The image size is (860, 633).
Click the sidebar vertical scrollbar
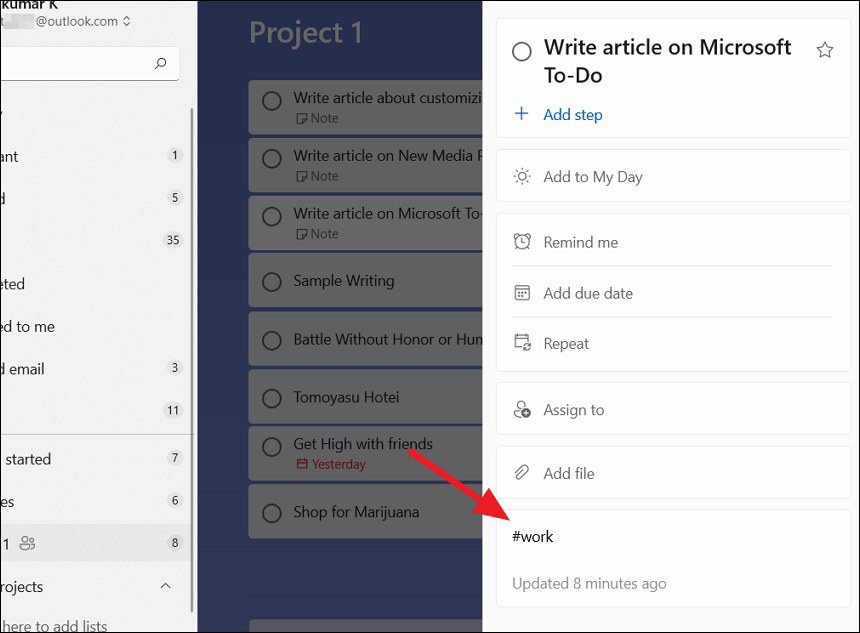192,359
